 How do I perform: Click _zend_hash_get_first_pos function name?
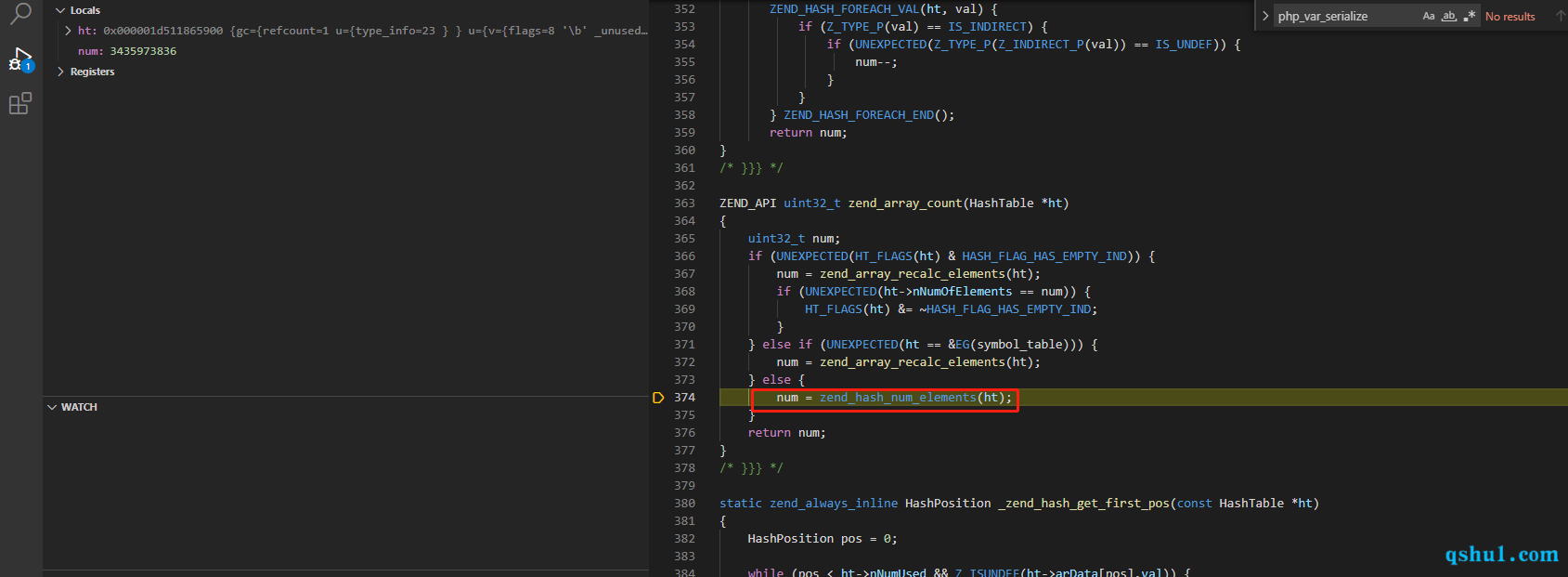point(1083,504)
